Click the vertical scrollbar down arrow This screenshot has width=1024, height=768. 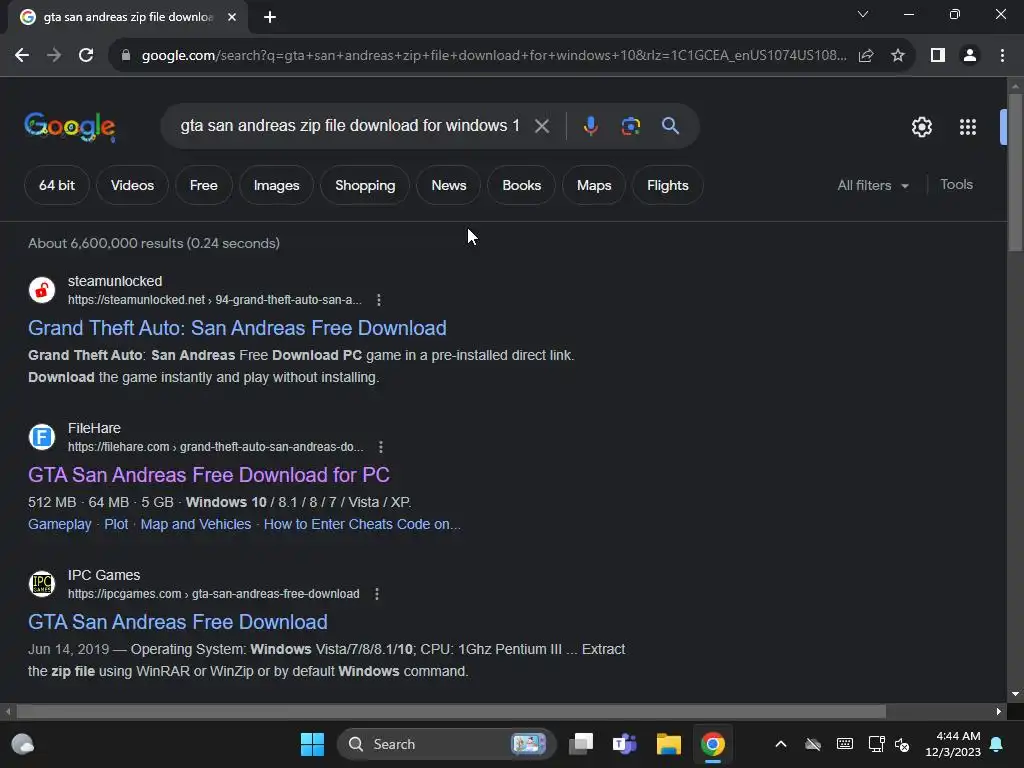[1015, 694]
